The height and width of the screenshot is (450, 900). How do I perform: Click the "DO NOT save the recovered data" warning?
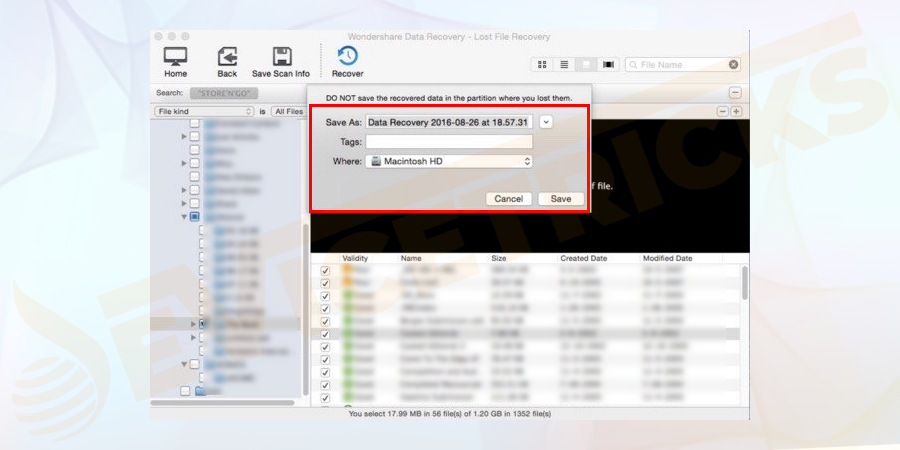click(x=449, y=98)
